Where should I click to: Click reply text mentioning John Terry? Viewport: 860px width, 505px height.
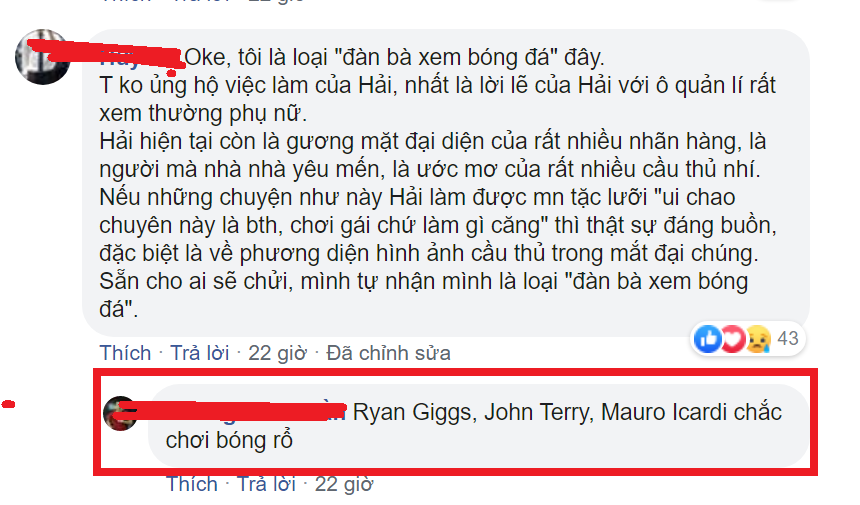click(474, 426)
